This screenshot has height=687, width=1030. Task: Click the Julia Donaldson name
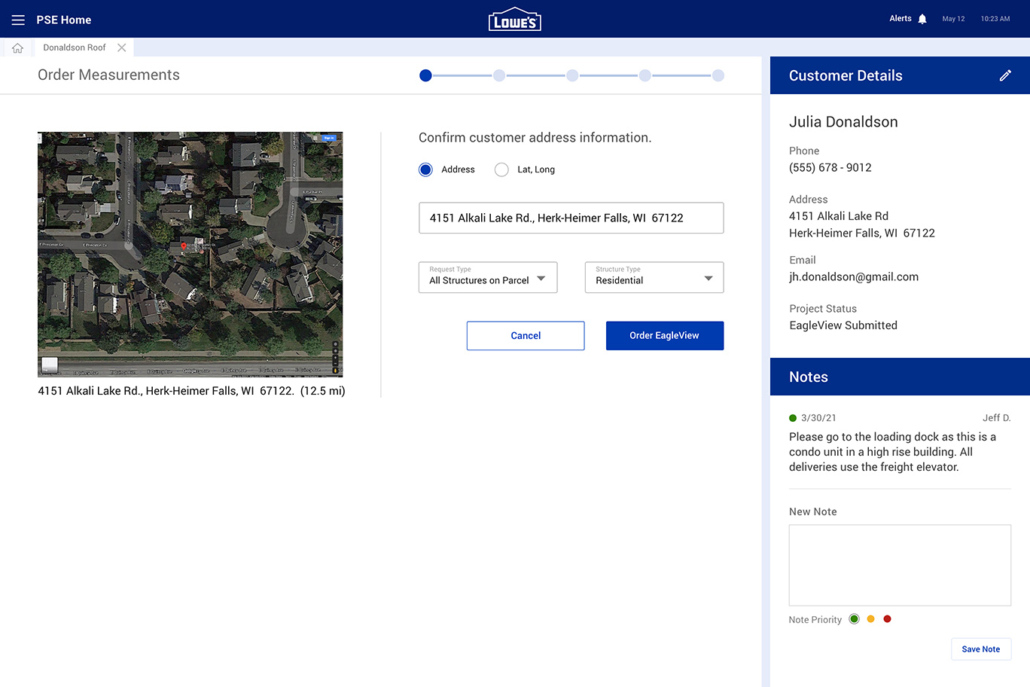pos(843,122)
